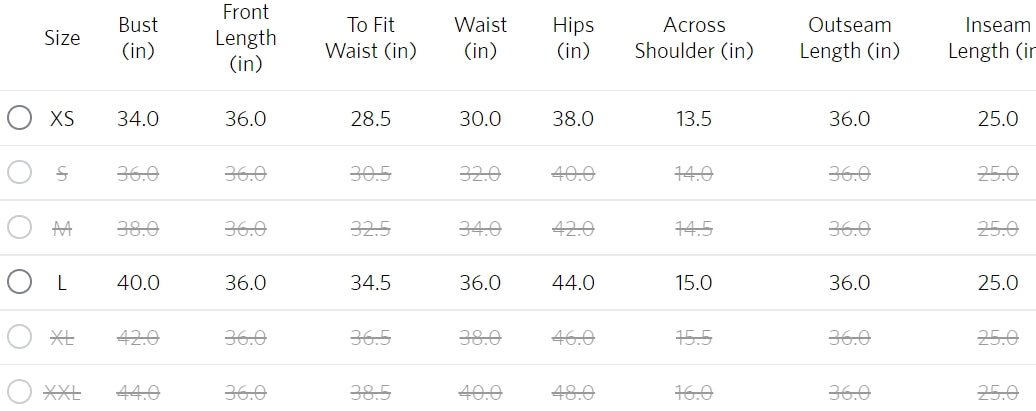Click the disabled XL size radio button
Image resolution: width=1036 pixels, height=411 pixels.
coord(20,337)
